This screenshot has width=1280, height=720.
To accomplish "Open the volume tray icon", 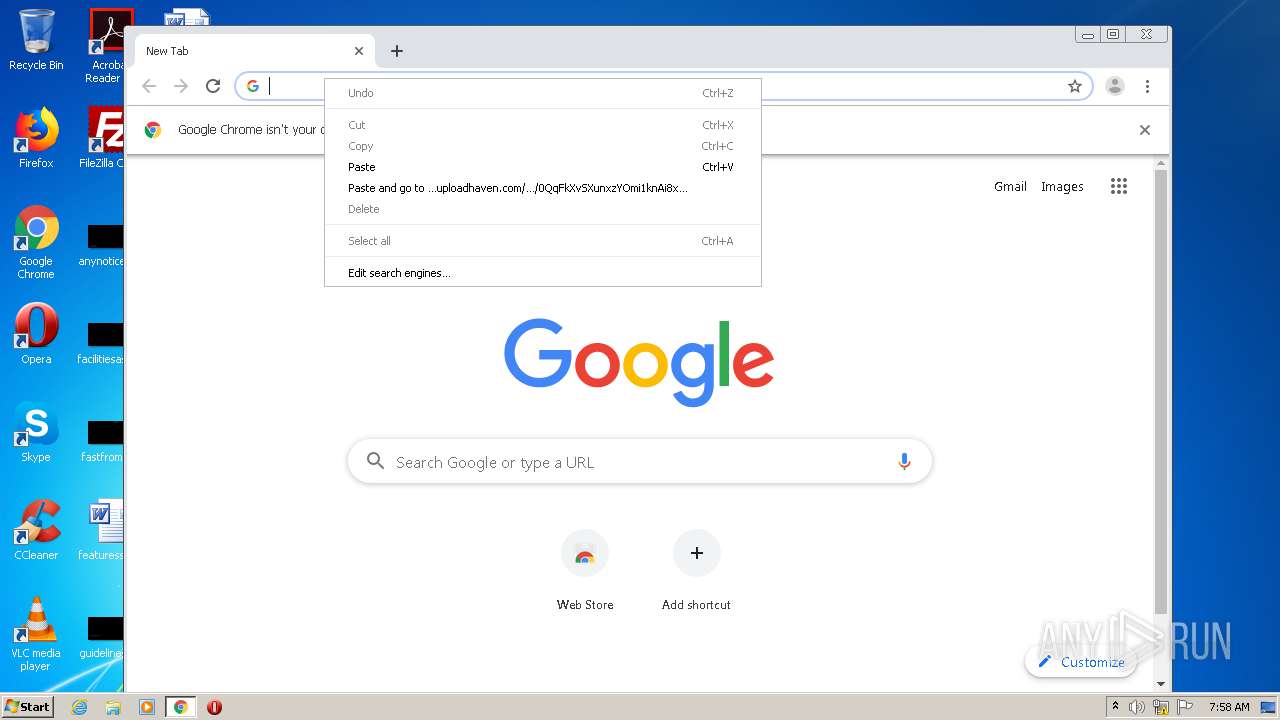I will 1137,707.
